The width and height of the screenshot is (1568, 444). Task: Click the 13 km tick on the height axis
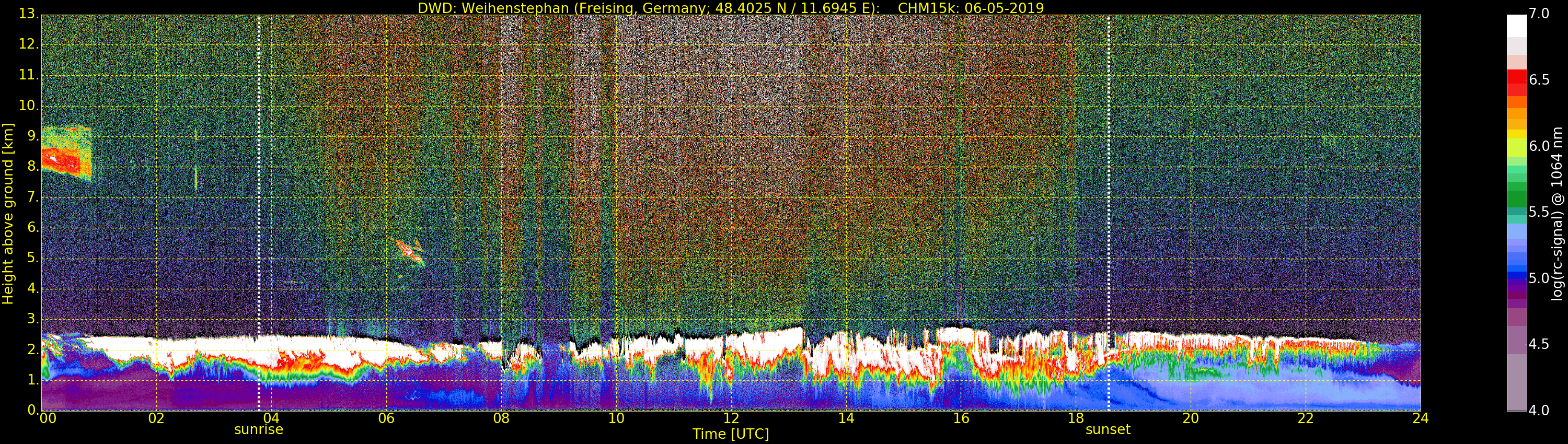coord(28,15)
